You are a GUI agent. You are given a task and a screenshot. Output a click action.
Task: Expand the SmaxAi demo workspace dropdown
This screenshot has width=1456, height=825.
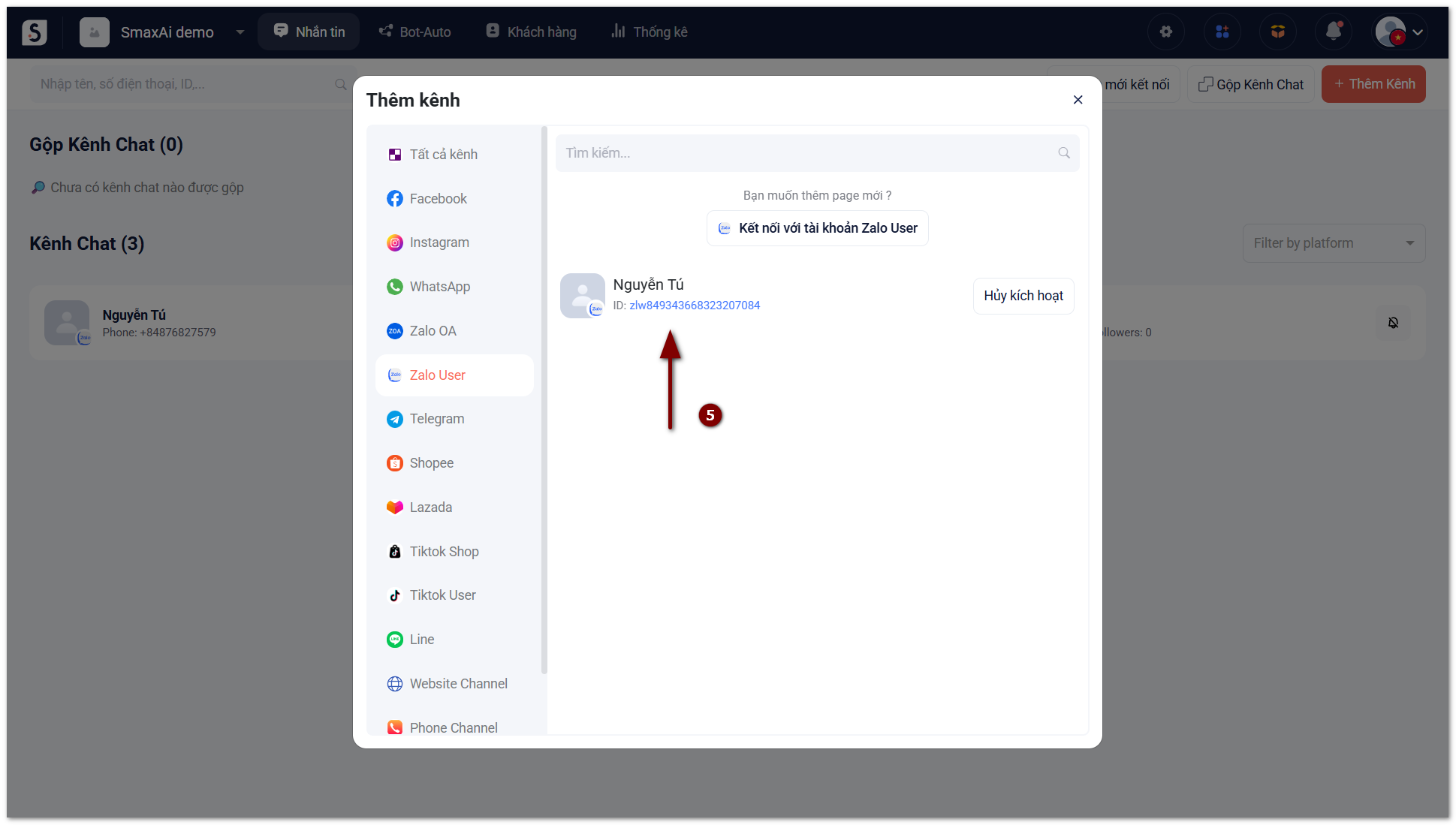coord(240,32)
